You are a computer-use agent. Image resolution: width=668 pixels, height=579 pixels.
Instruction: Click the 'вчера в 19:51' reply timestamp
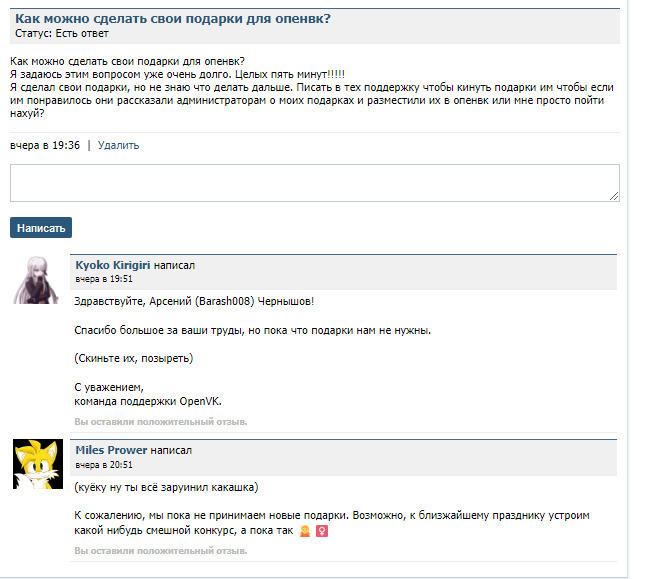[x=104, y=279]
